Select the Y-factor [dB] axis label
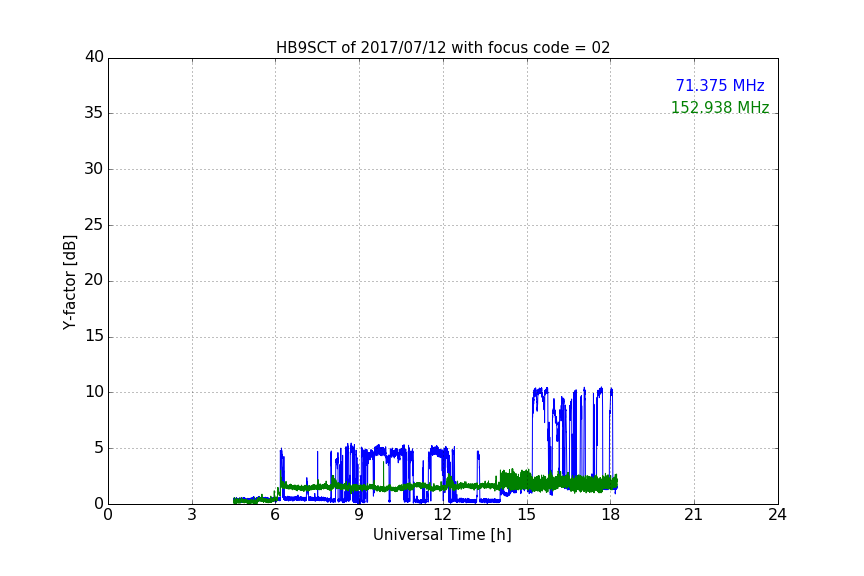Image resolution: width=864 pixels, height=576 pixels. click(x=69, y=282)
